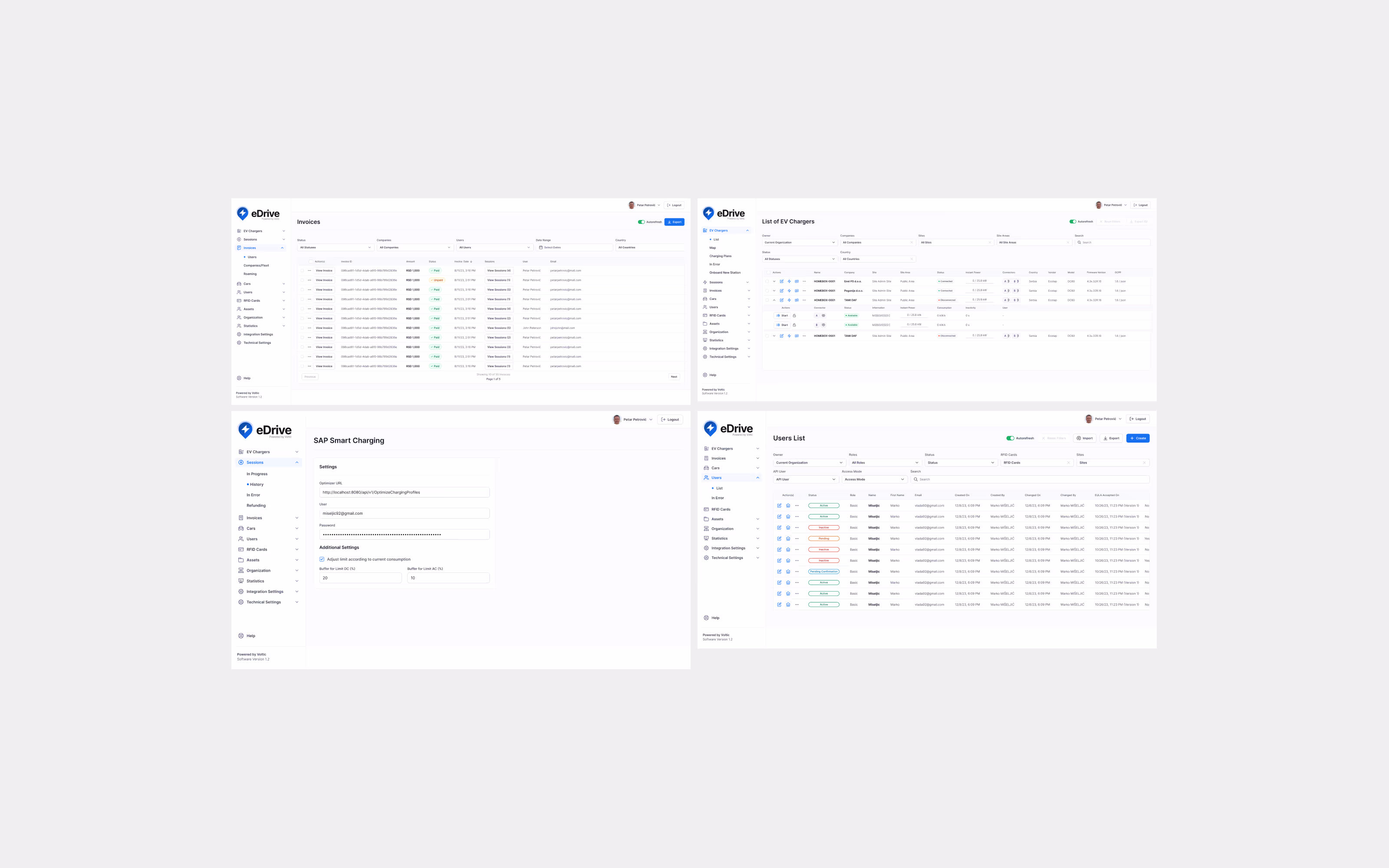Image resolution: width=1389 pixels, height=868 pixels.
Task: Select Refunding under Sessions sidebar menu
Action: click(256, 506)
